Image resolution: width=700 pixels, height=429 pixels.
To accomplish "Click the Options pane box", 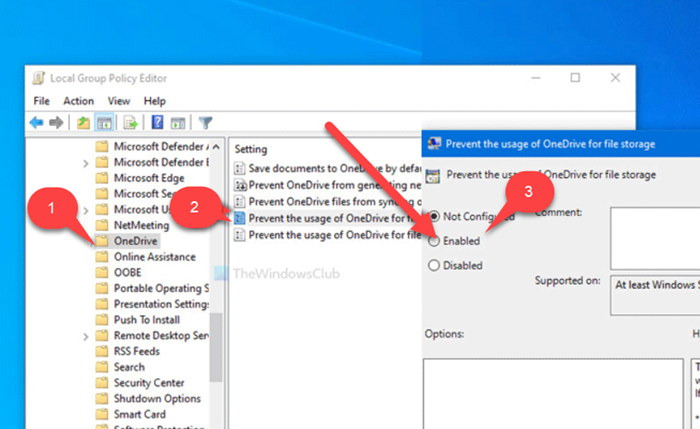I will [x=553, y=393].
